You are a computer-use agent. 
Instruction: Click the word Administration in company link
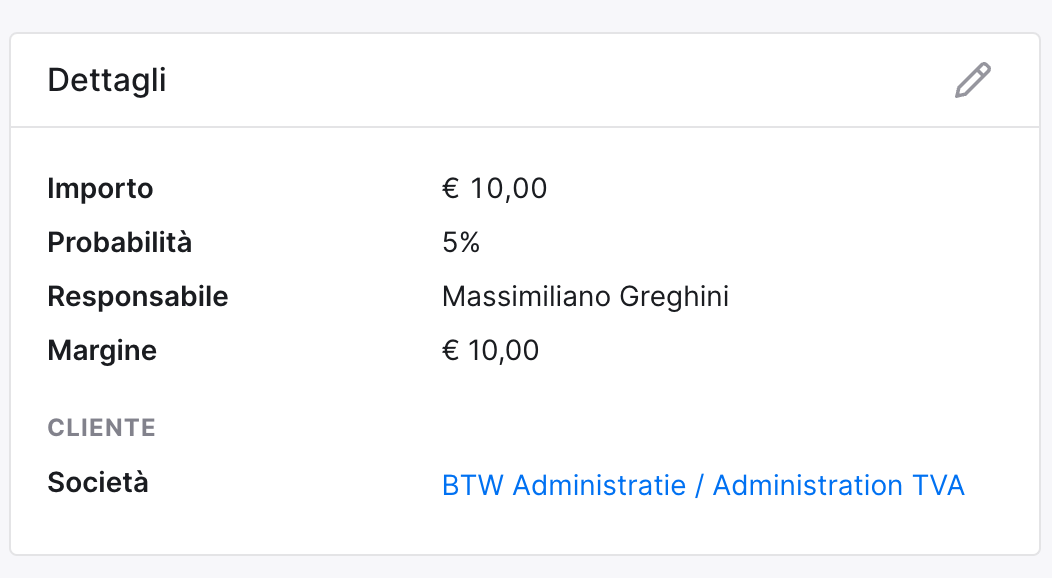pyautogui.click(x=808, y=485)
